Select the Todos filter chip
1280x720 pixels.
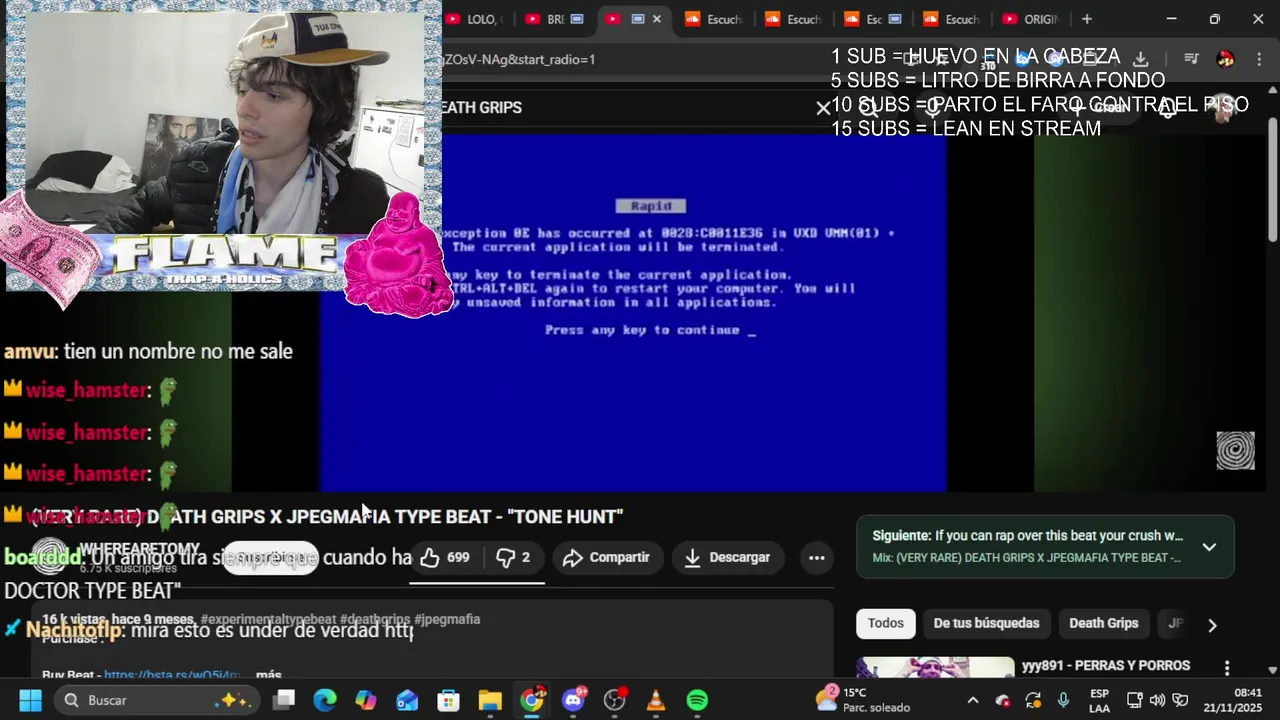click(885, 623)
